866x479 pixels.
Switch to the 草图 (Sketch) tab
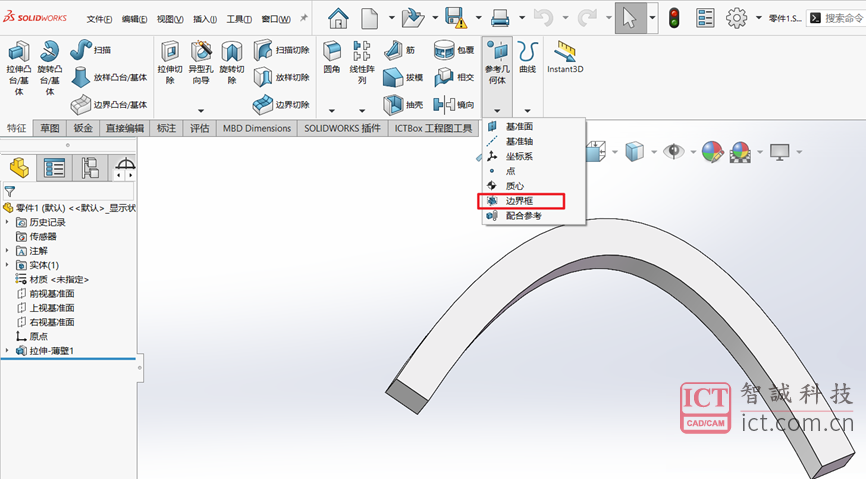point(50,128)
